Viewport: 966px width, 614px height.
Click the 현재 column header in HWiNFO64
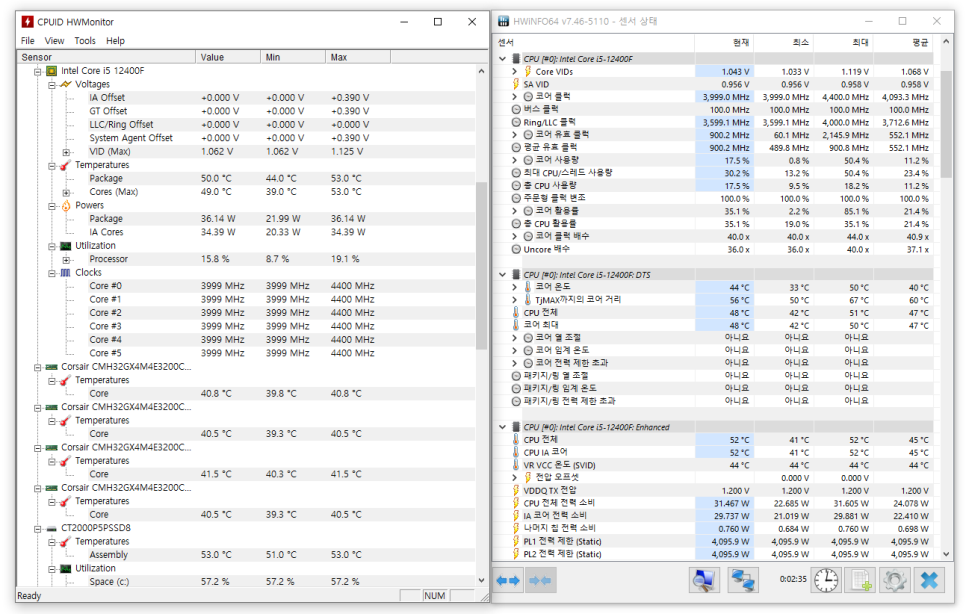pyautogui.click(x=723, y=42)
